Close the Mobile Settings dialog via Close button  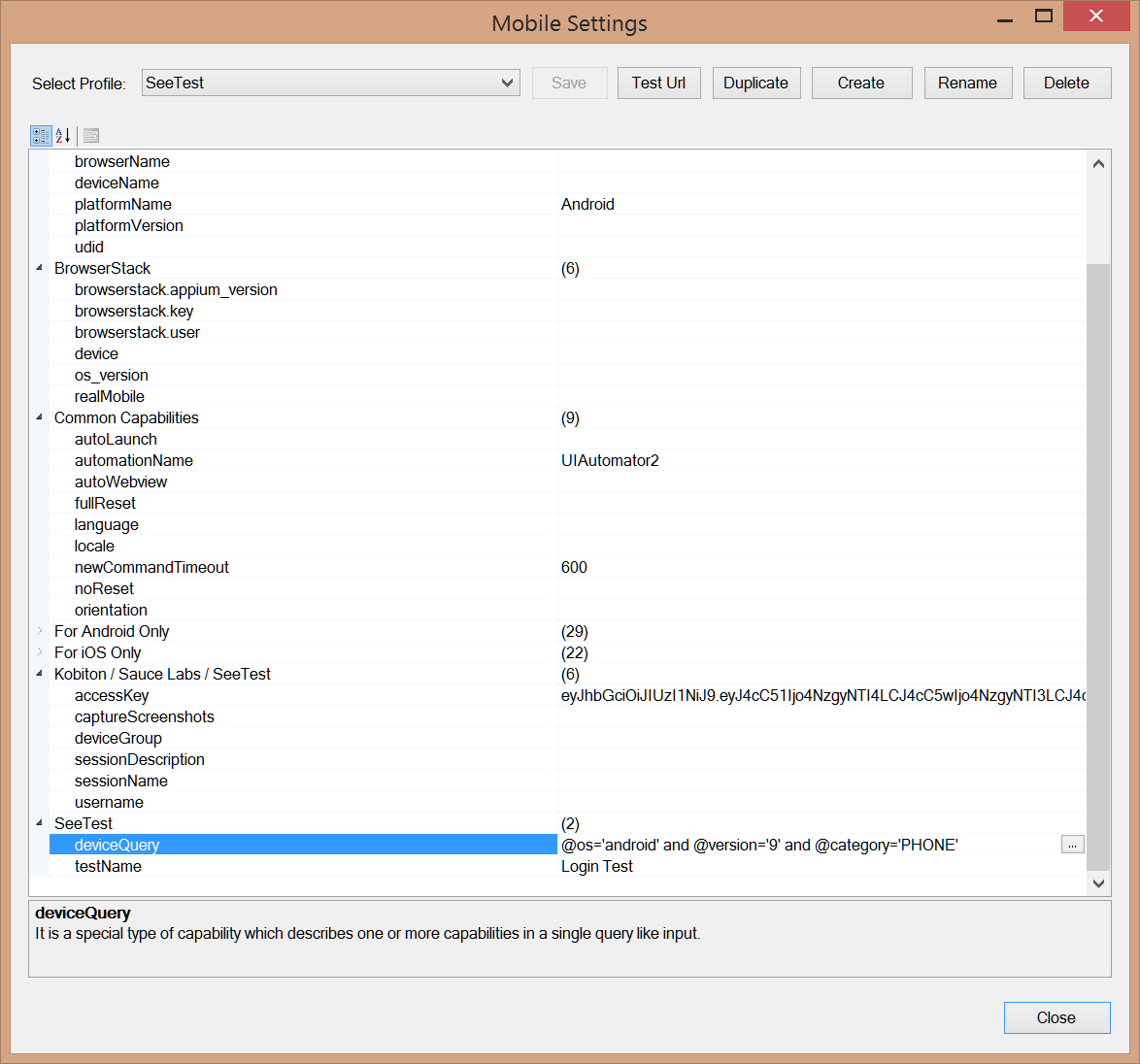coord(1056,1017)
